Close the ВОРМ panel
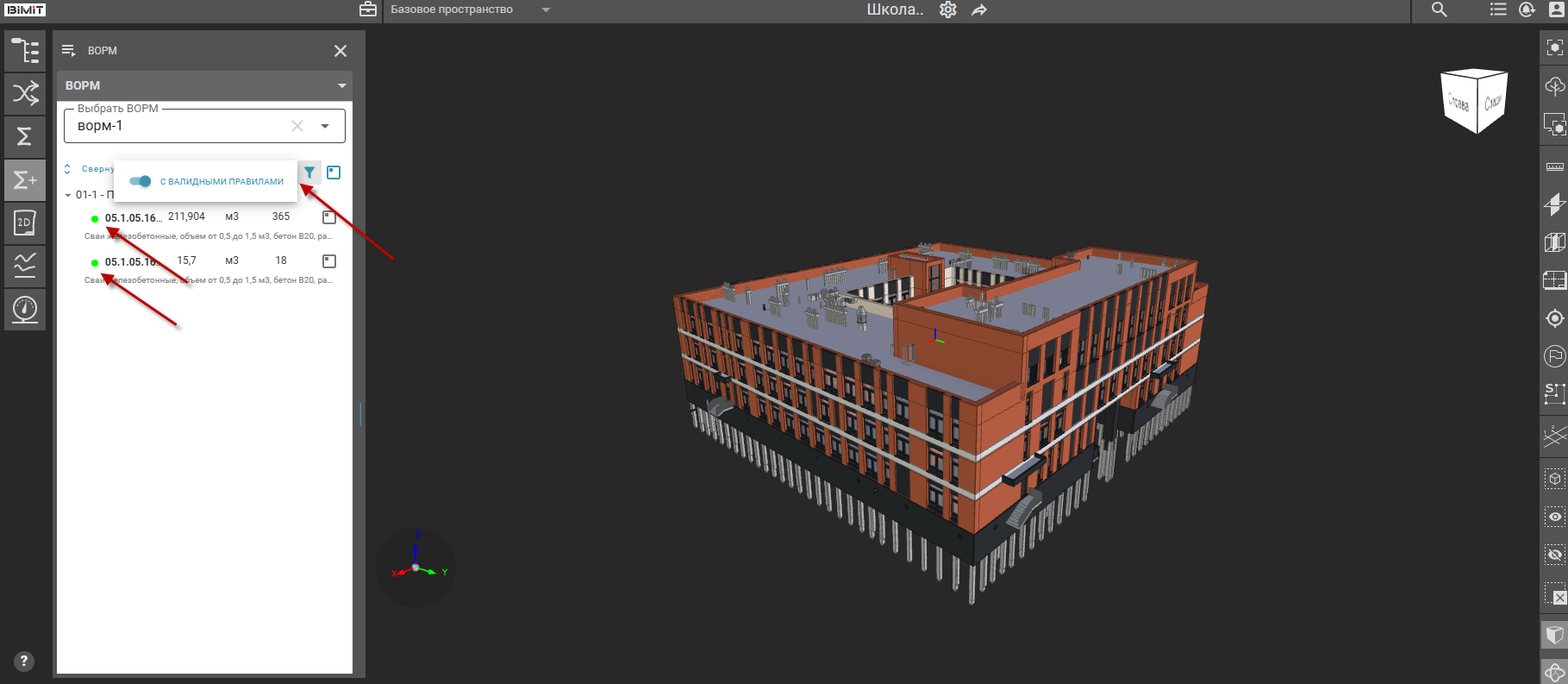This screenshot has height=684, width=1568. [x=340, y=51]
